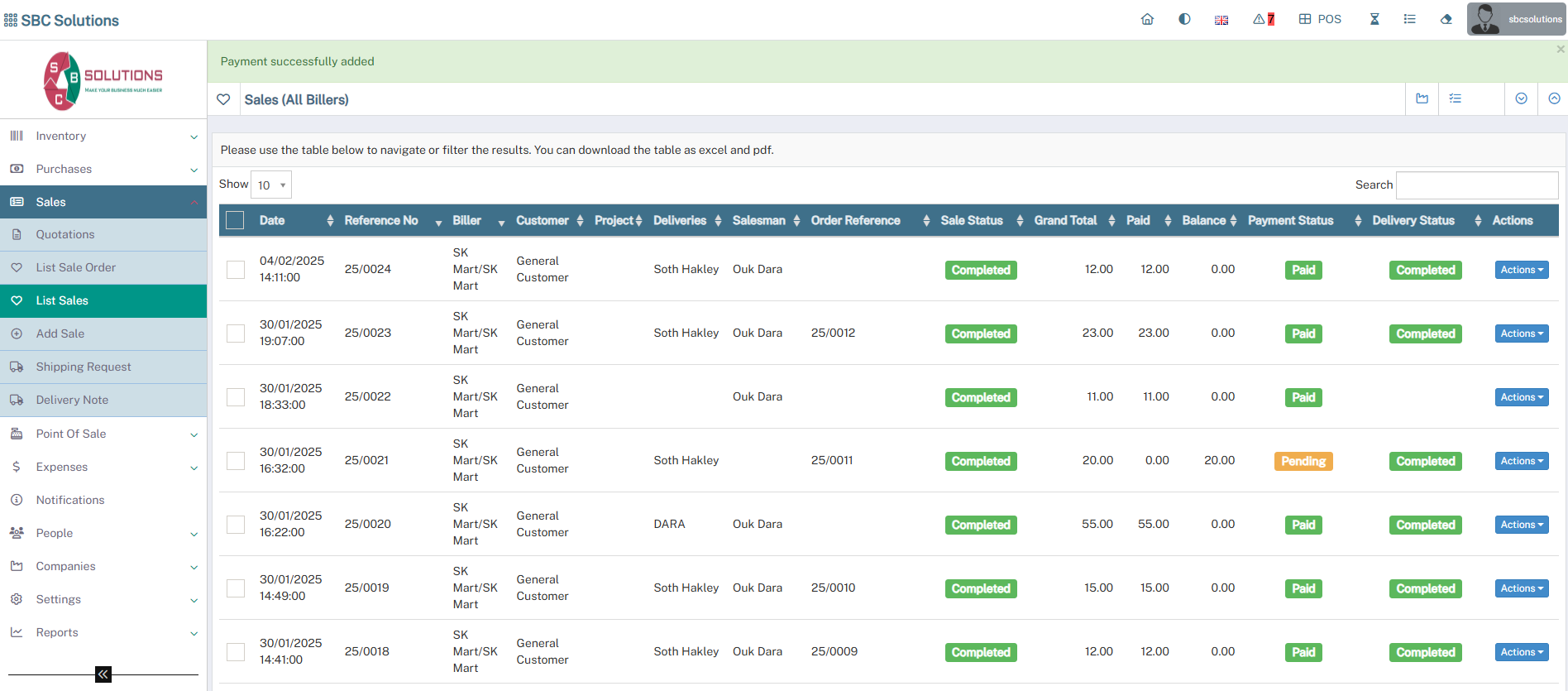Click the UK flag language icon
The height and width of the screenshot is (691, 1568).
click(1221, 20)
